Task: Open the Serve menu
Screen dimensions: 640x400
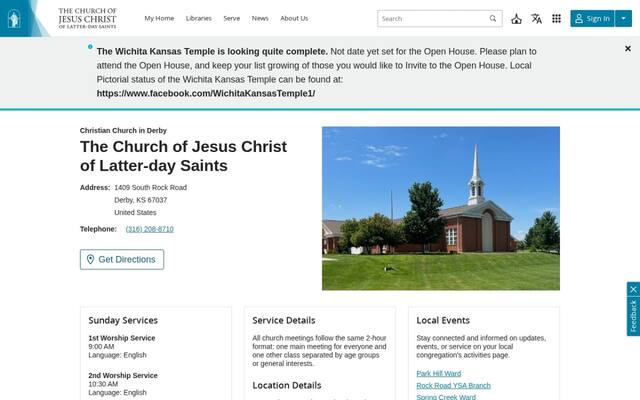Action: (x=231, y=18)
